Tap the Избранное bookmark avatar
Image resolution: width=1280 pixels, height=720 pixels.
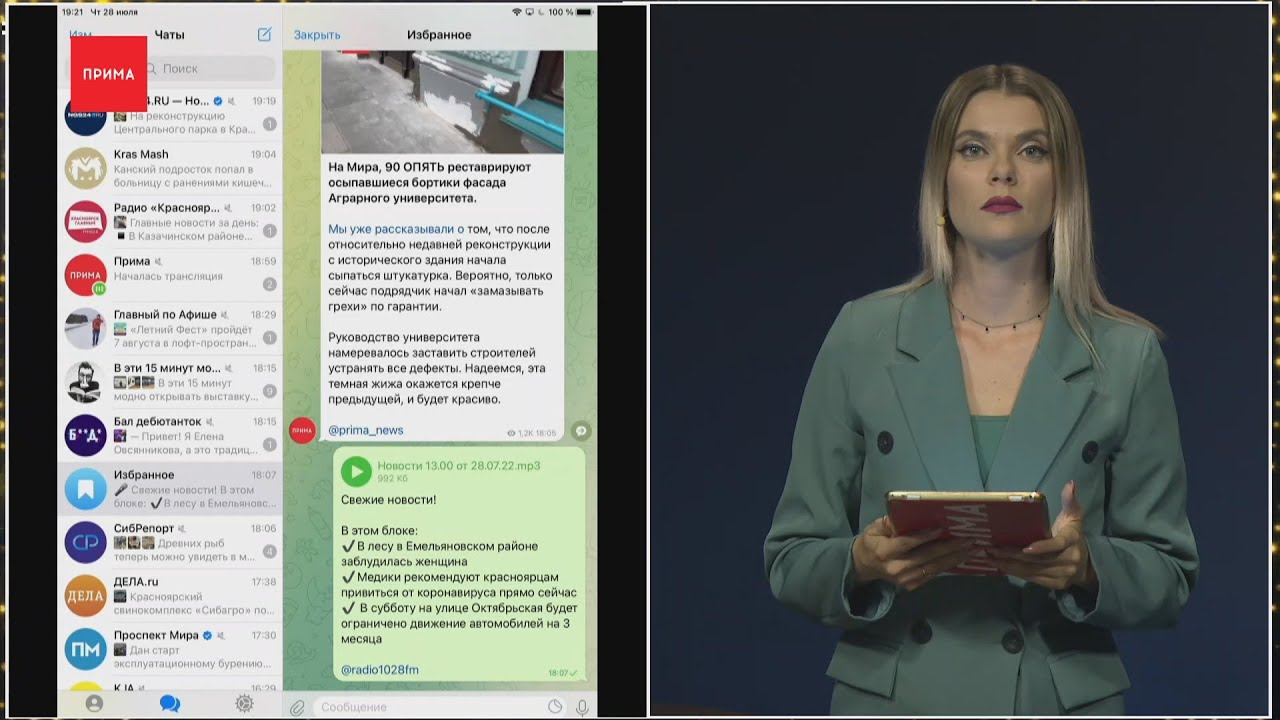point(85,489)
